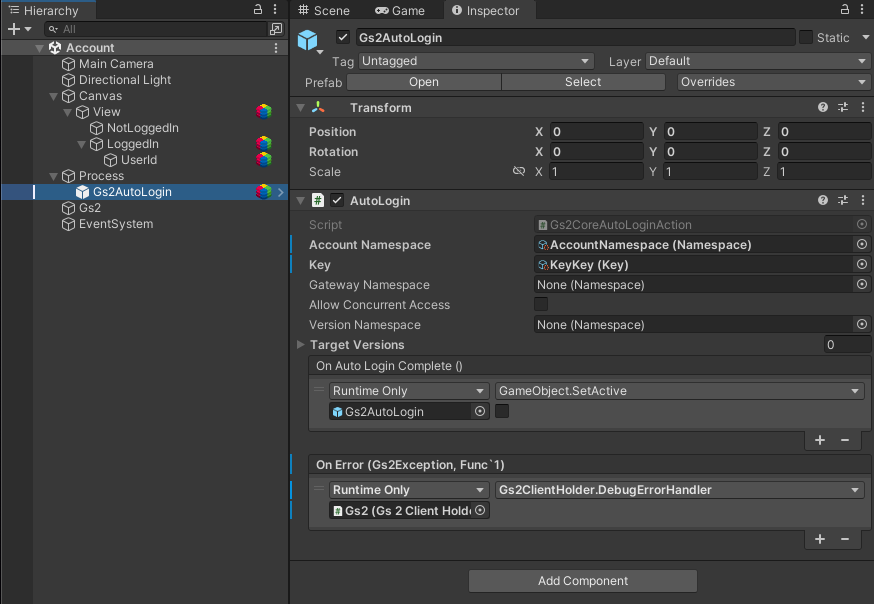This screenshot has height=604, width=874.
Task: Disable the AutoLogin component checkbox
Action: click(x=337, y=201)
